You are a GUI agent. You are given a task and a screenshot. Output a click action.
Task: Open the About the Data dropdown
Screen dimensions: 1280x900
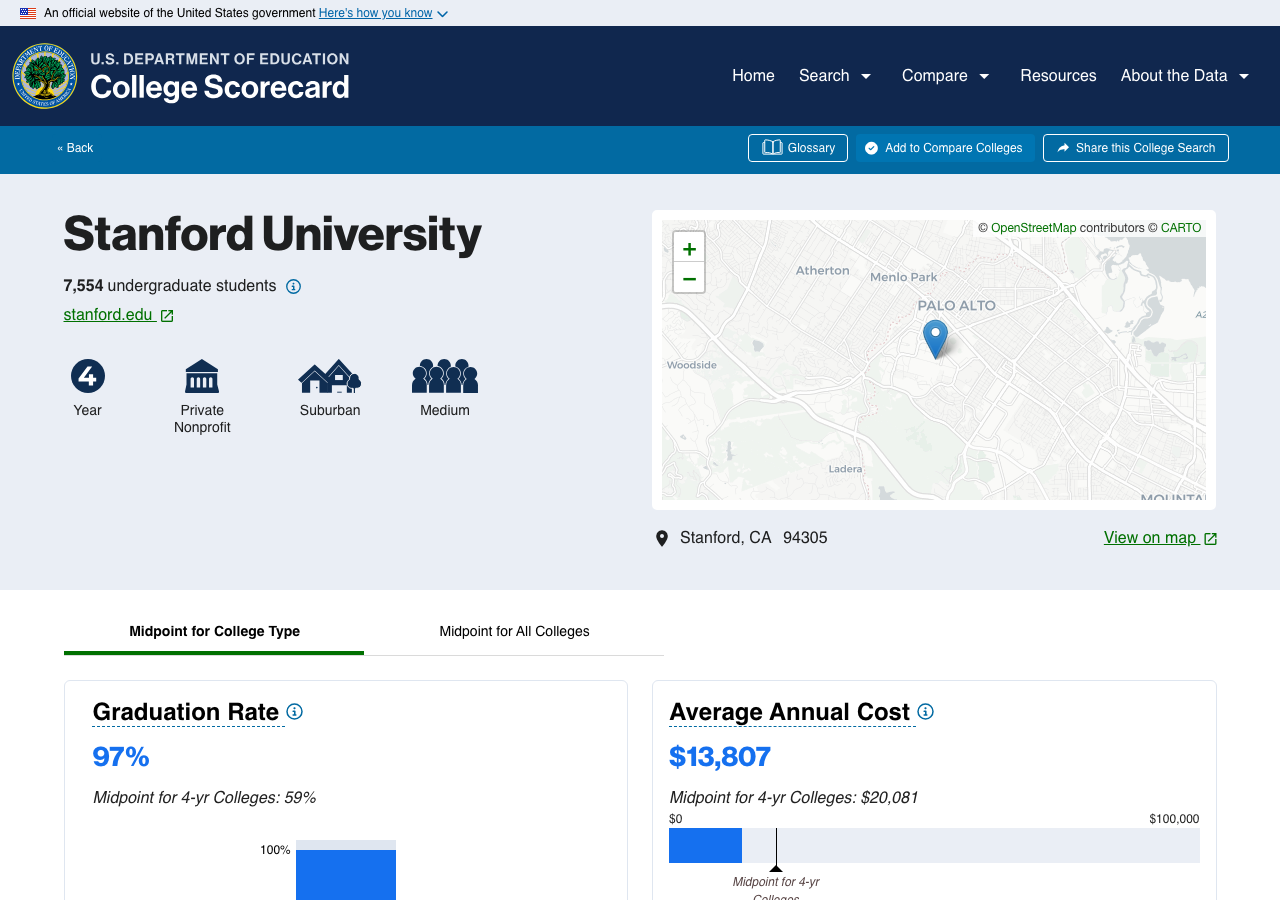click(1185, 76)
